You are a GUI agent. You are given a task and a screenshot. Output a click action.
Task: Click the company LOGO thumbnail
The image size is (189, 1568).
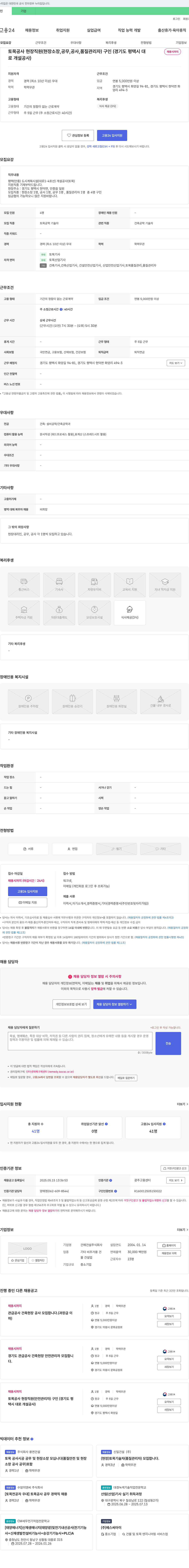27,1248
